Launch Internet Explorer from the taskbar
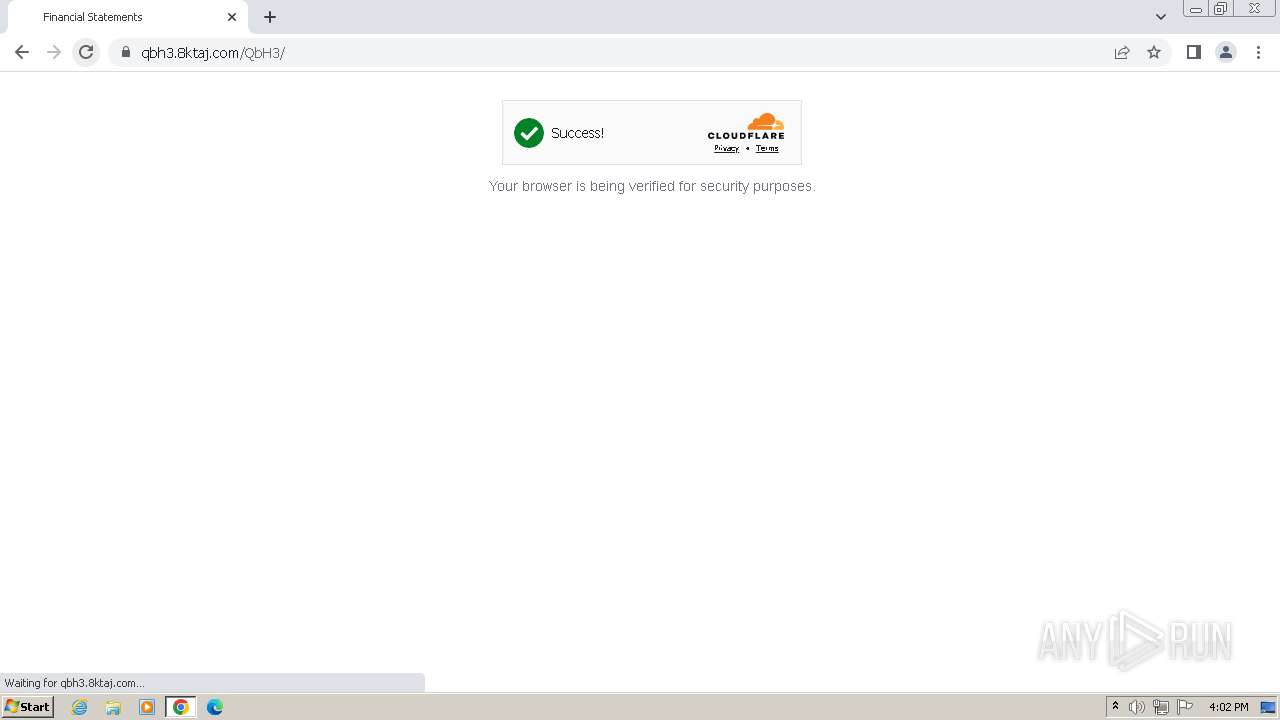Viewport: 1280px width, 720px height. (80, 707)
